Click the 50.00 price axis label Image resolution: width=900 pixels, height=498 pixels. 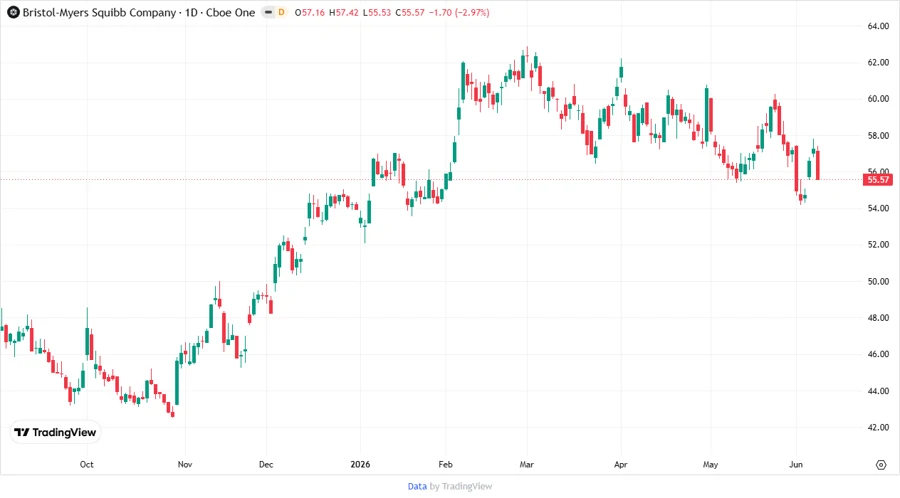click(878, 281)
